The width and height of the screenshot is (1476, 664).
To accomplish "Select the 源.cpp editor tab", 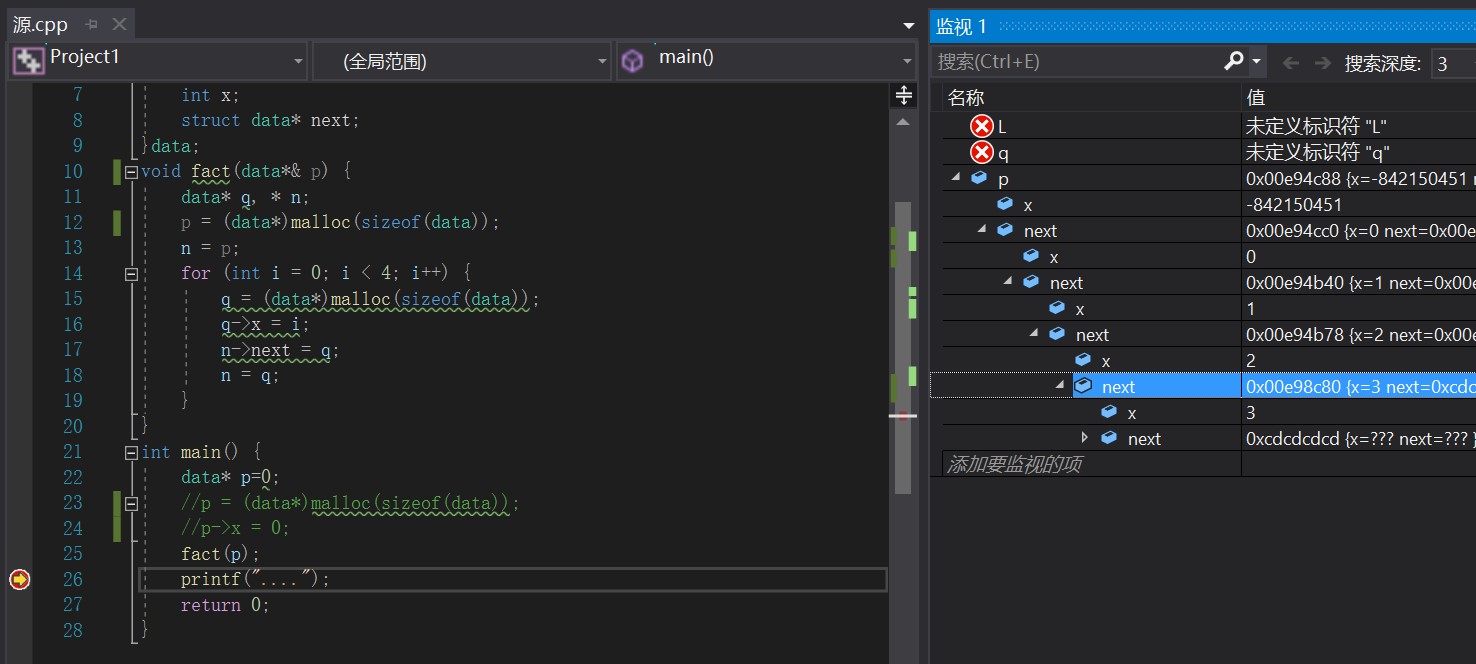I will point(40,25).
